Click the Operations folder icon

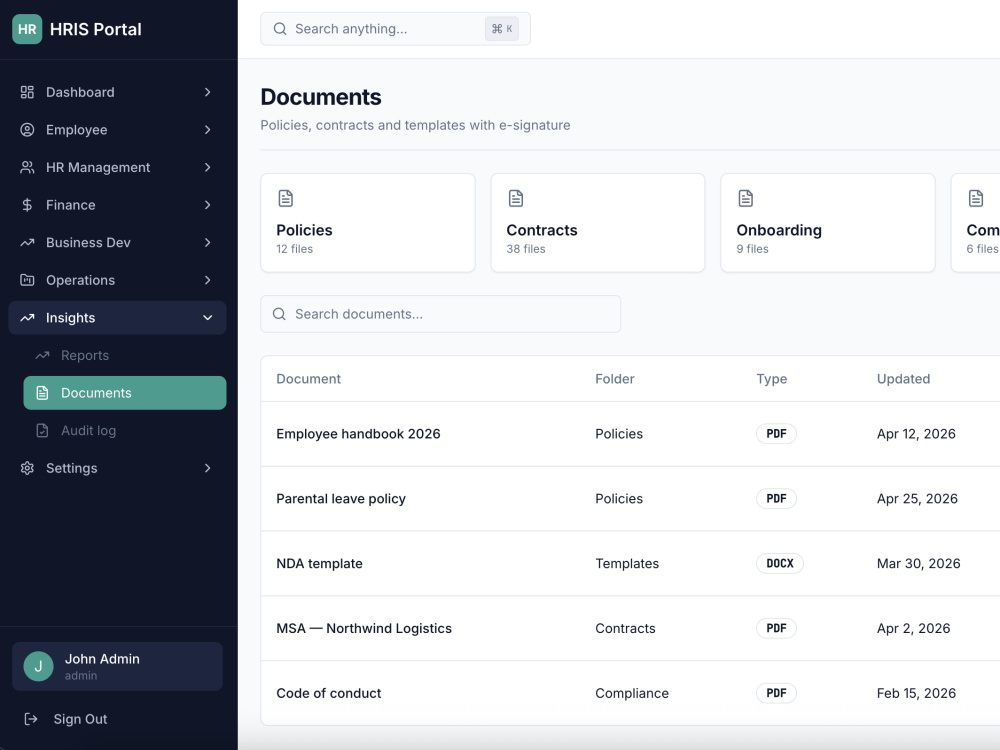[27, 281]
